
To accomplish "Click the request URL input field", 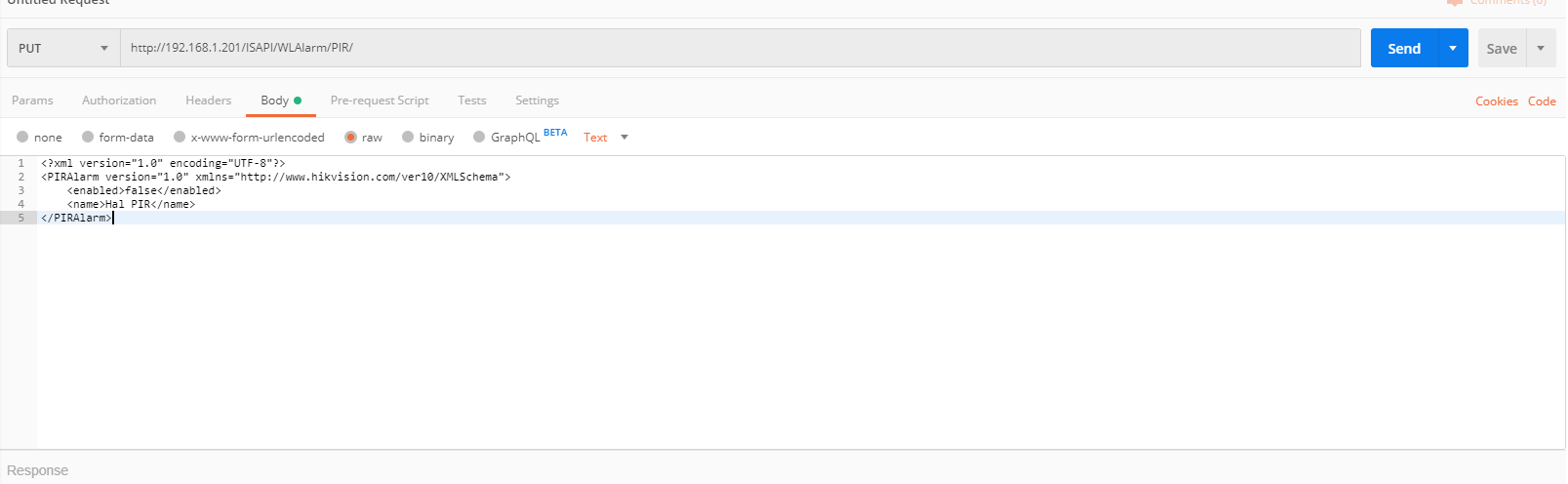I will pos(740,48).
